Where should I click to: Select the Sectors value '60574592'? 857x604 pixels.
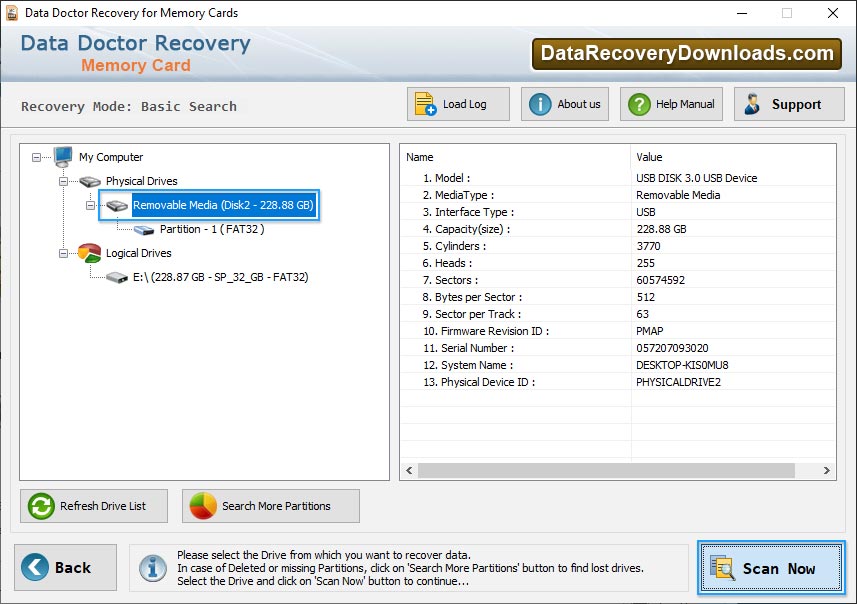click(x=660, y=280)
